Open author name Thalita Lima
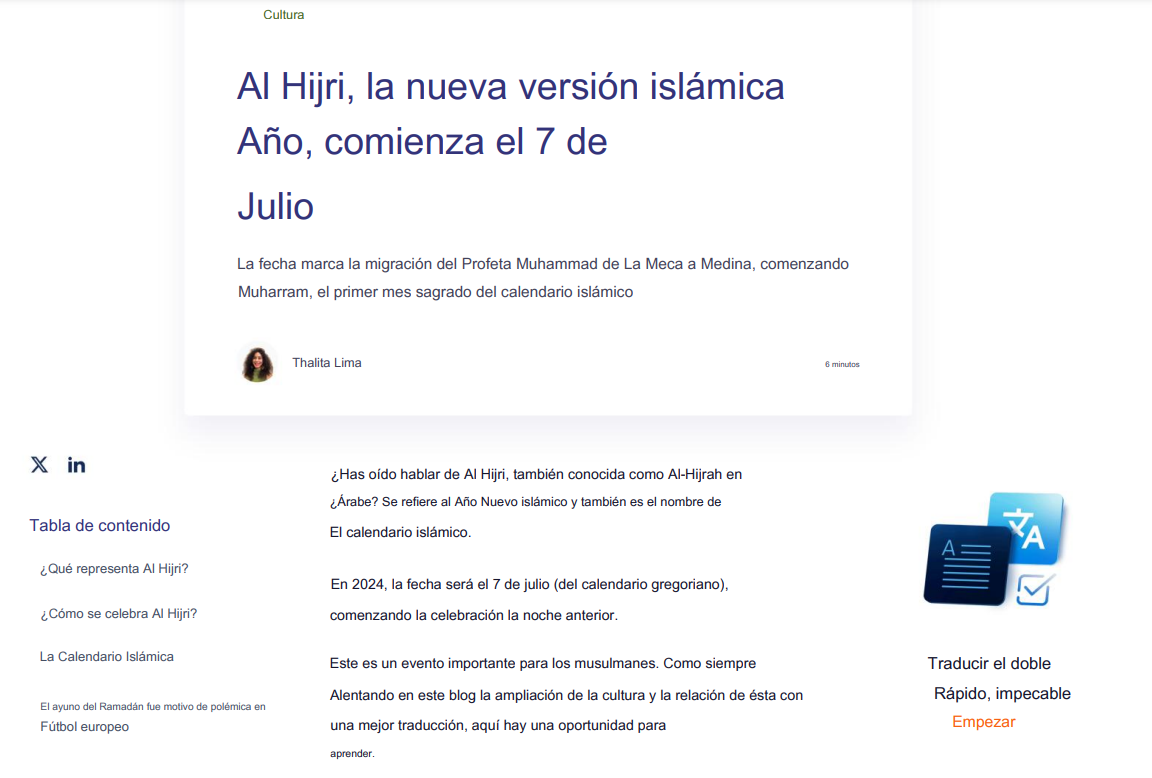 click(x=327, y=363)
